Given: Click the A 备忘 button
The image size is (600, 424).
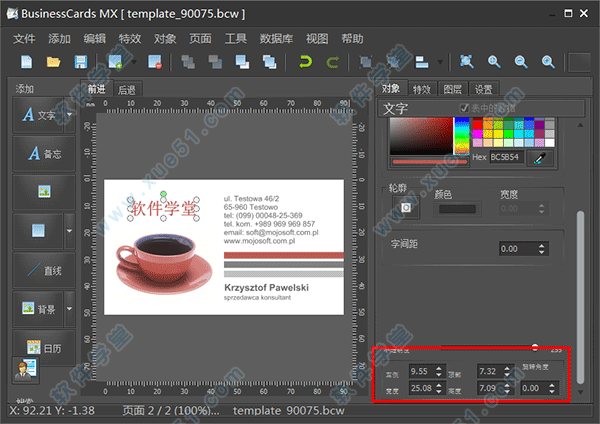Looking at the screenshot, I should pos(44,153).
